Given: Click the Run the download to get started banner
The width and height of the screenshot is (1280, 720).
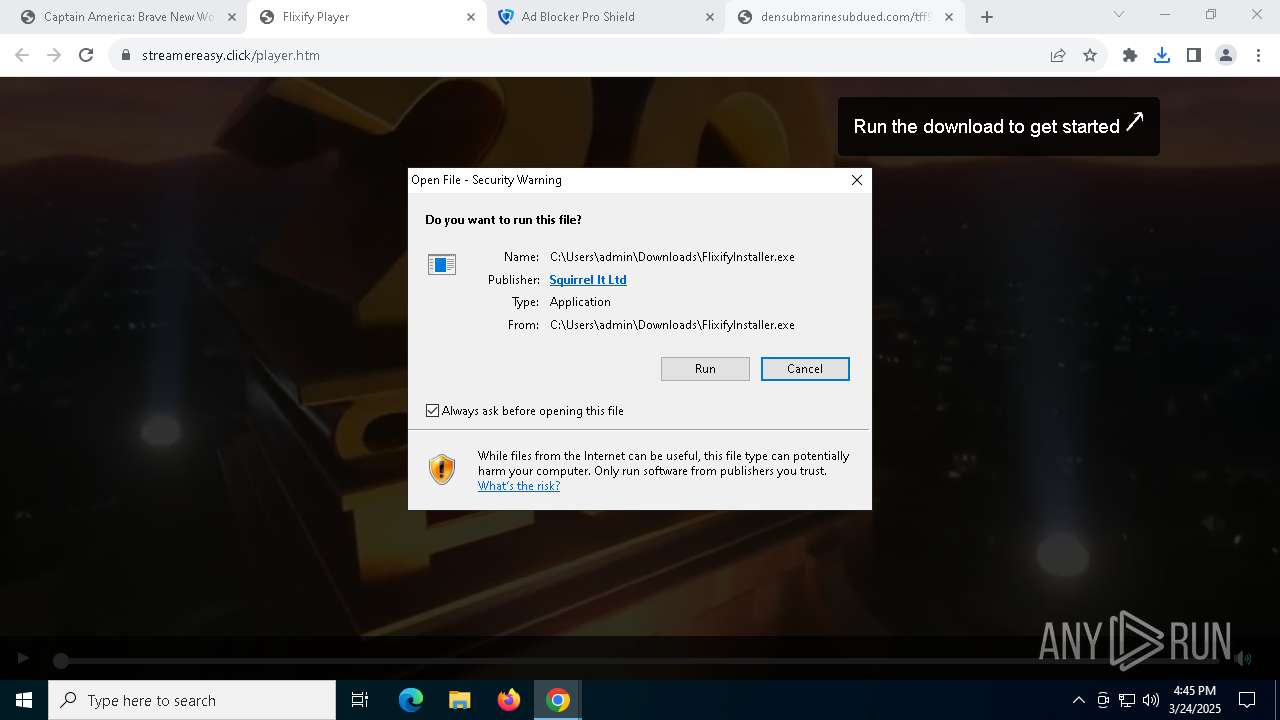Looking at the screenshot, I should pyautogui.click(x=998, y=126).
